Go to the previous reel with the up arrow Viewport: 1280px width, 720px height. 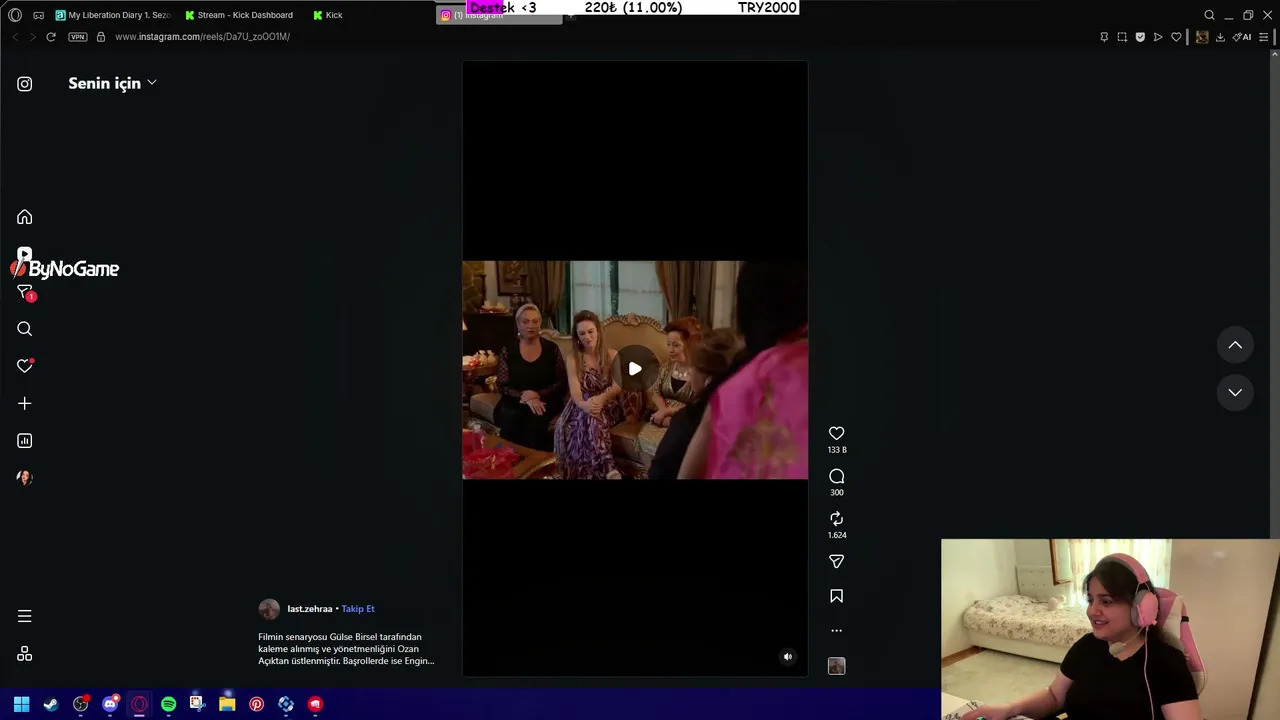[1235, 345]
